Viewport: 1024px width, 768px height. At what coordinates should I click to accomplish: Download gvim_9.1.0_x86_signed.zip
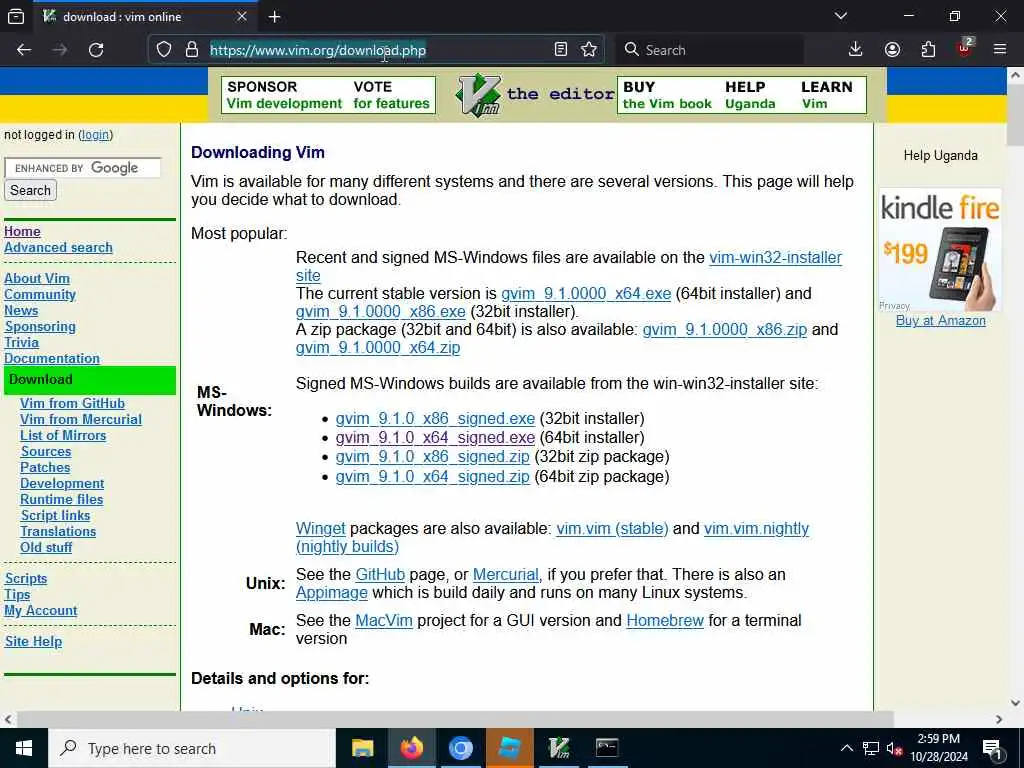pos(432,457)
